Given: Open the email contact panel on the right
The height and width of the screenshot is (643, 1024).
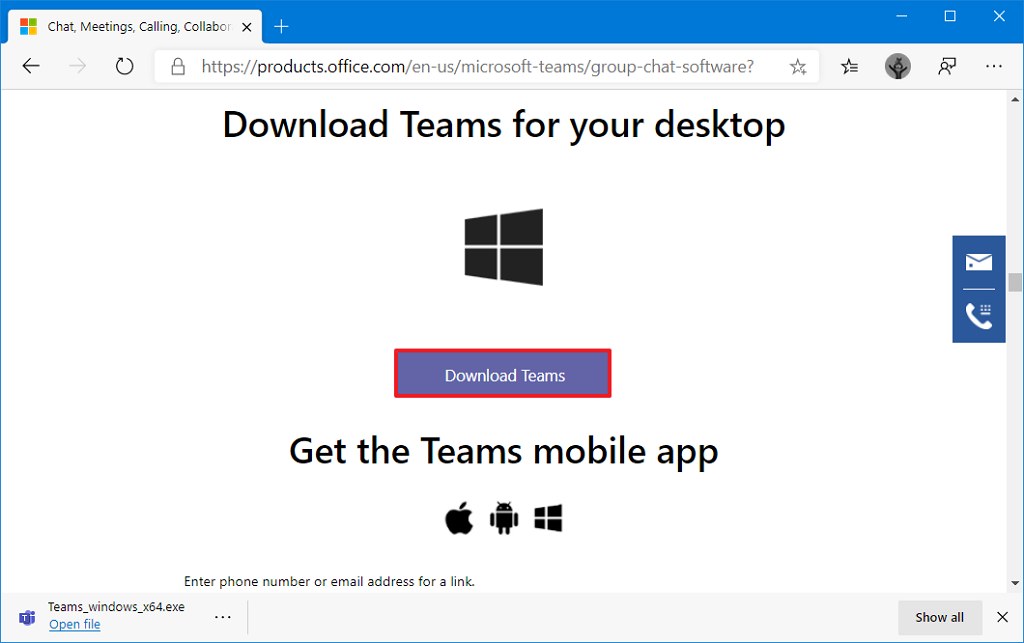Looking at the screenshot, I should [x=978, y=262].
